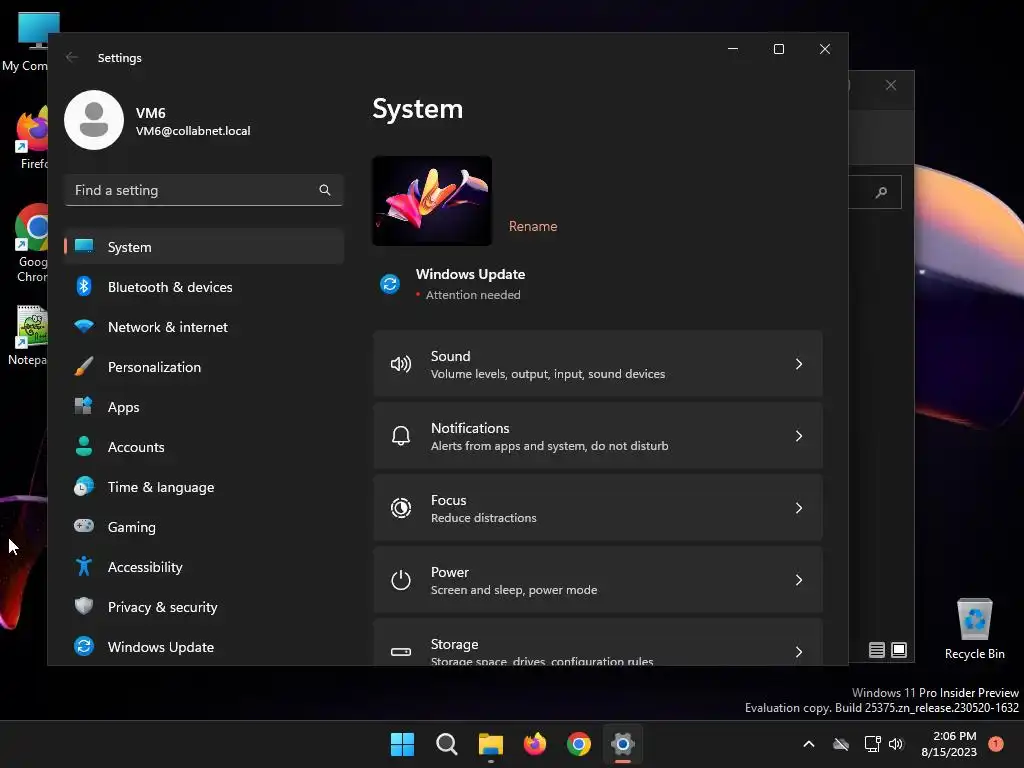
Task: Open Network & internet section
Action: [x=204, y=327]
